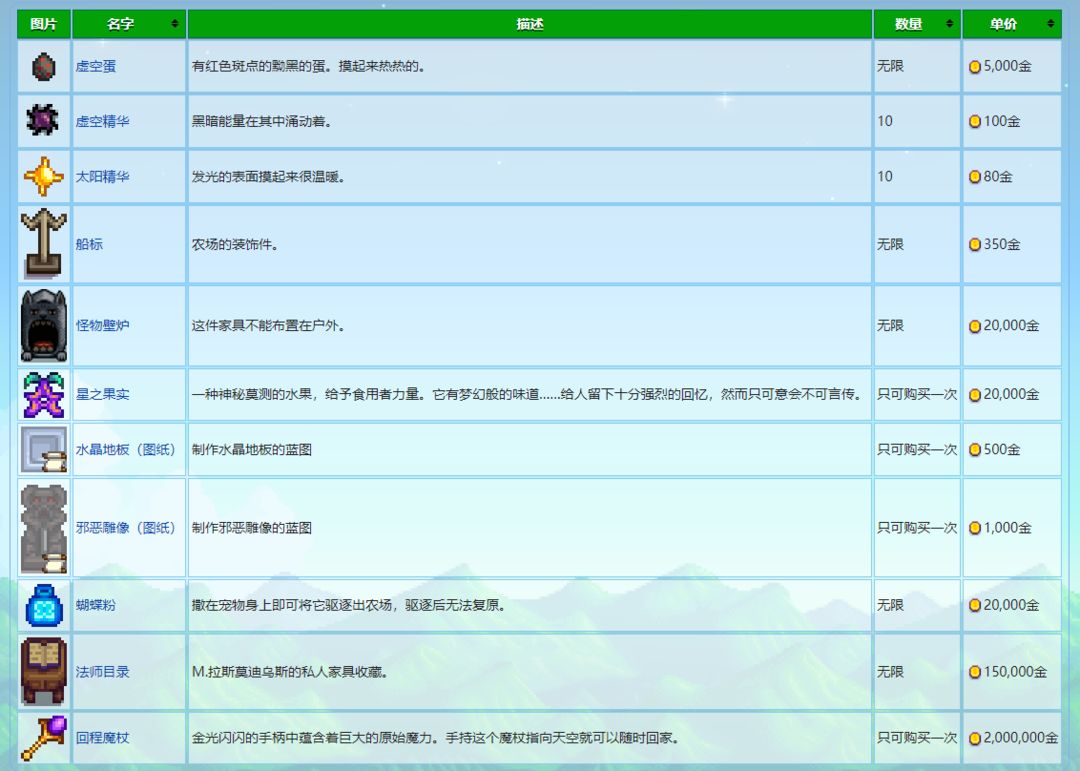Click the description 这件家具不能布置在户外。
The height and width of the screenshot is (771, 1080).
pos(269,325)
